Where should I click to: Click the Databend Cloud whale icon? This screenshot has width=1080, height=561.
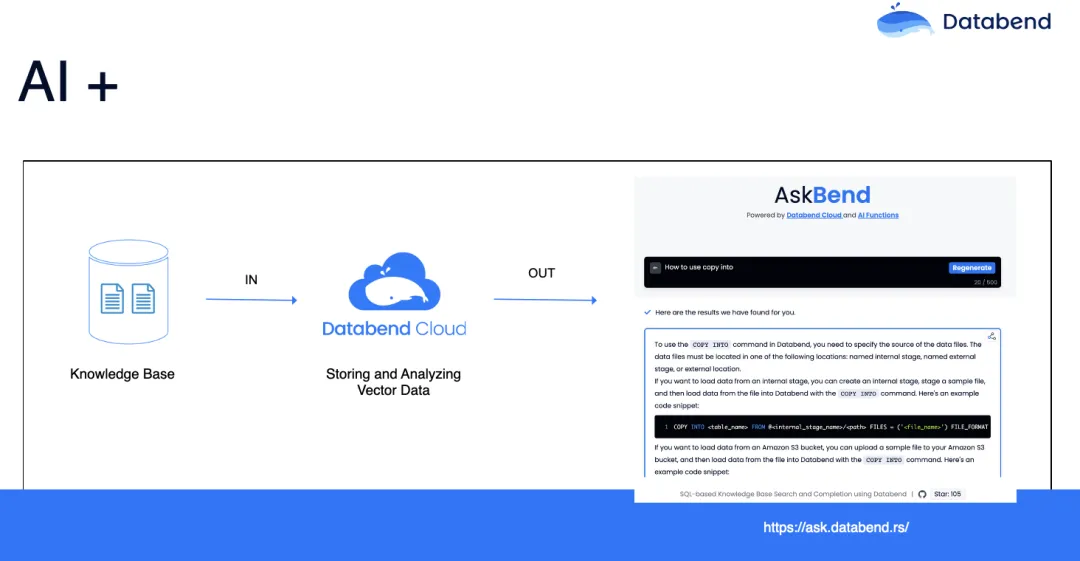[394, 281]
